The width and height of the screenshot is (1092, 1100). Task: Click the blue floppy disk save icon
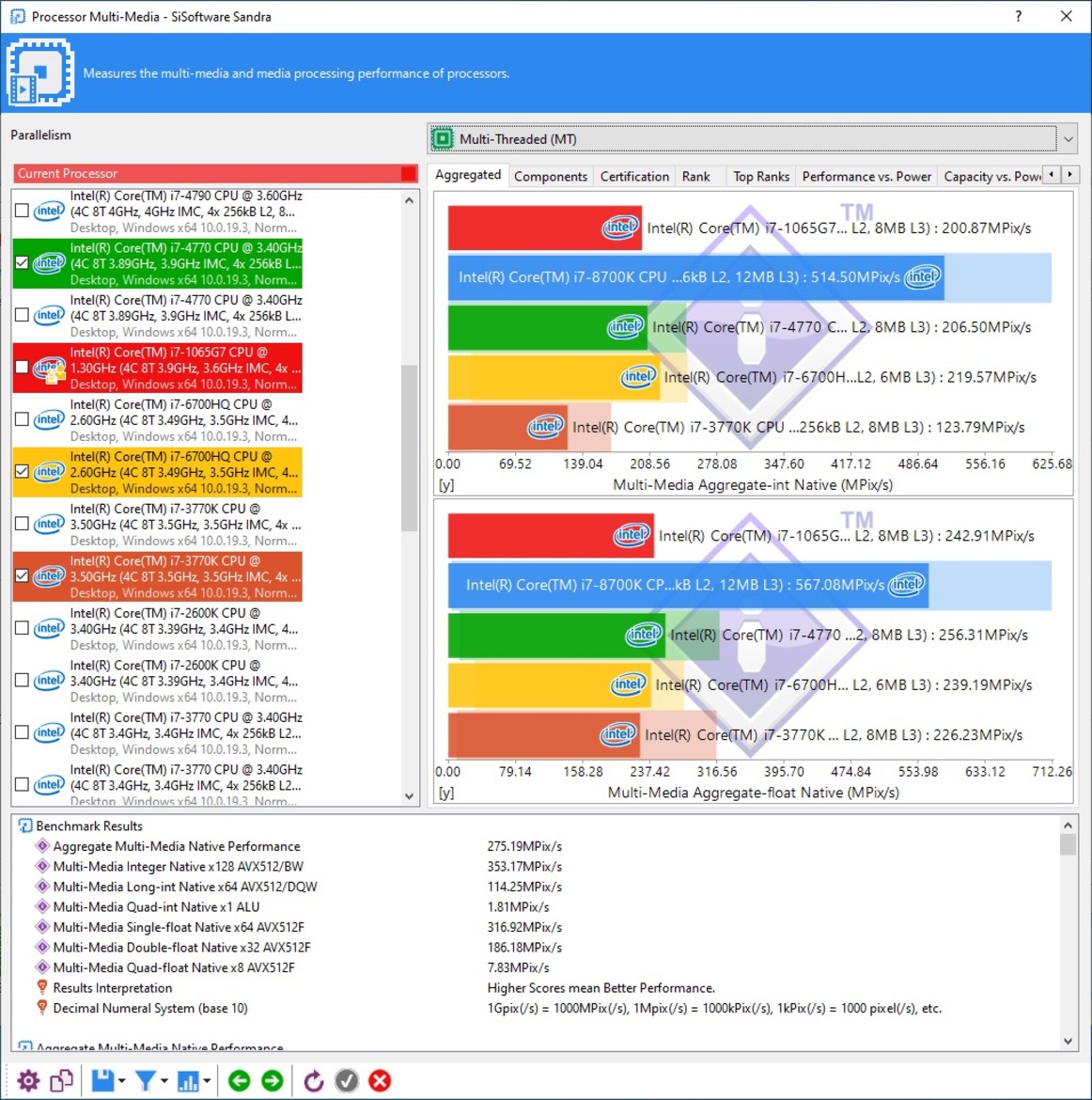(103, 1080)
